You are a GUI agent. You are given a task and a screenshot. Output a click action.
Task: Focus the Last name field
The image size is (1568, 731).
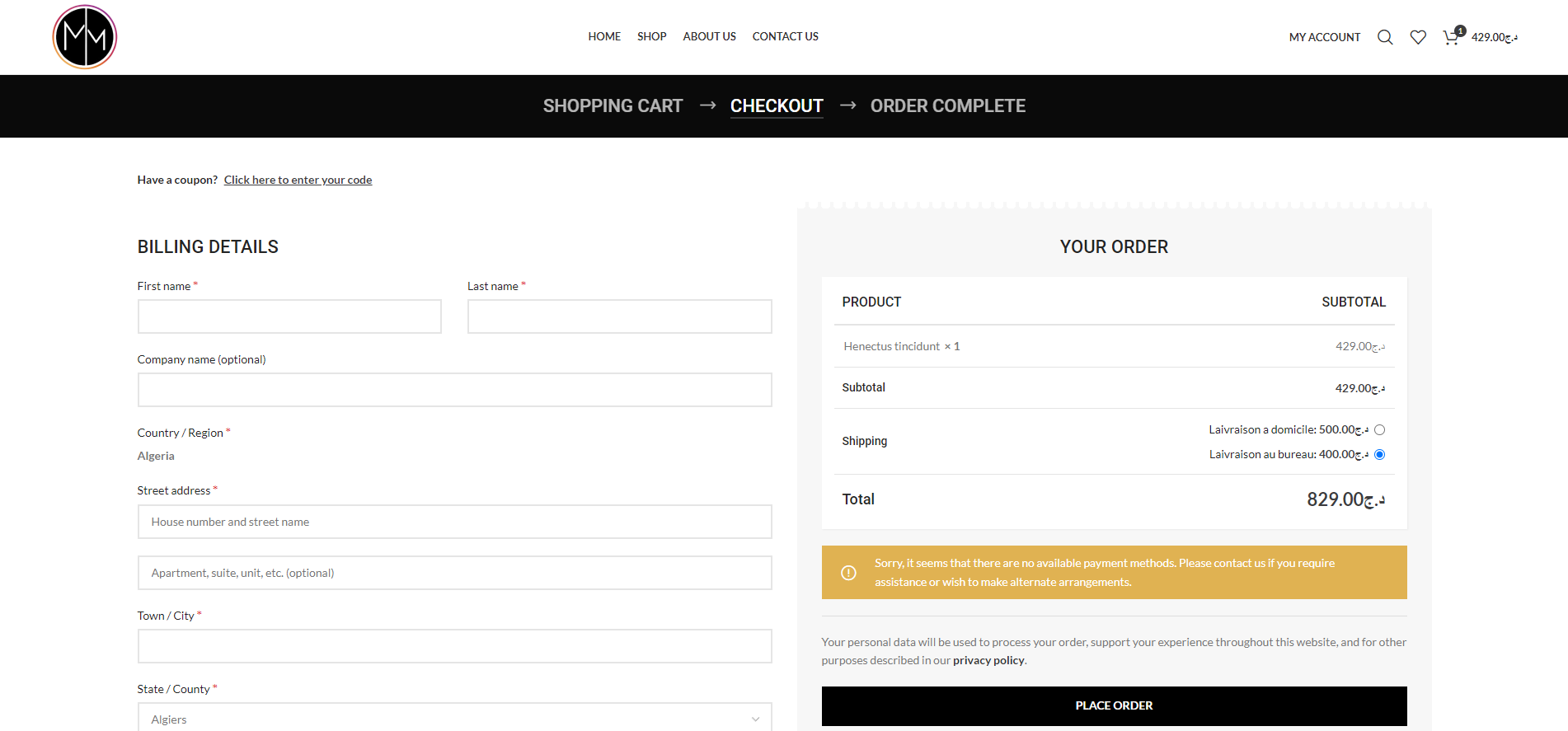tap(619, 316)
